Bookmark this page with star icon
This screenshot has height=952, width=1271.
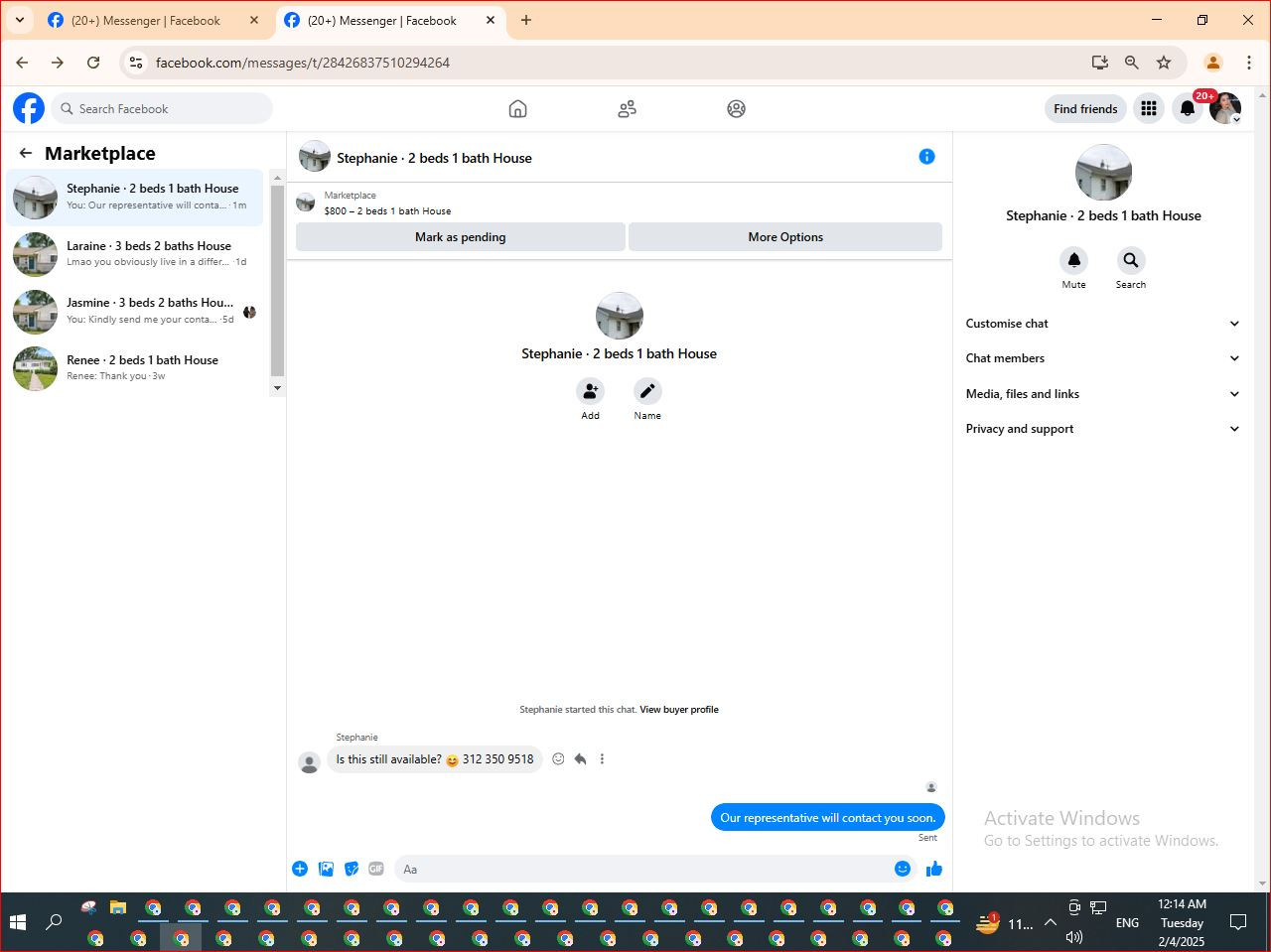[x=1164, y=63]
